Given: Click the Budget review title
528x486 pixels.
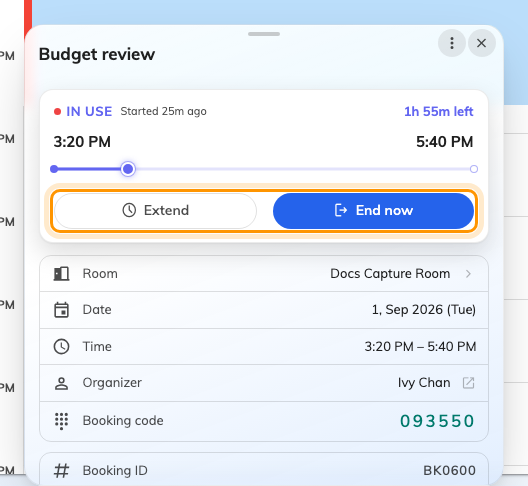Looking at the screenshot, I should (97, 54).
